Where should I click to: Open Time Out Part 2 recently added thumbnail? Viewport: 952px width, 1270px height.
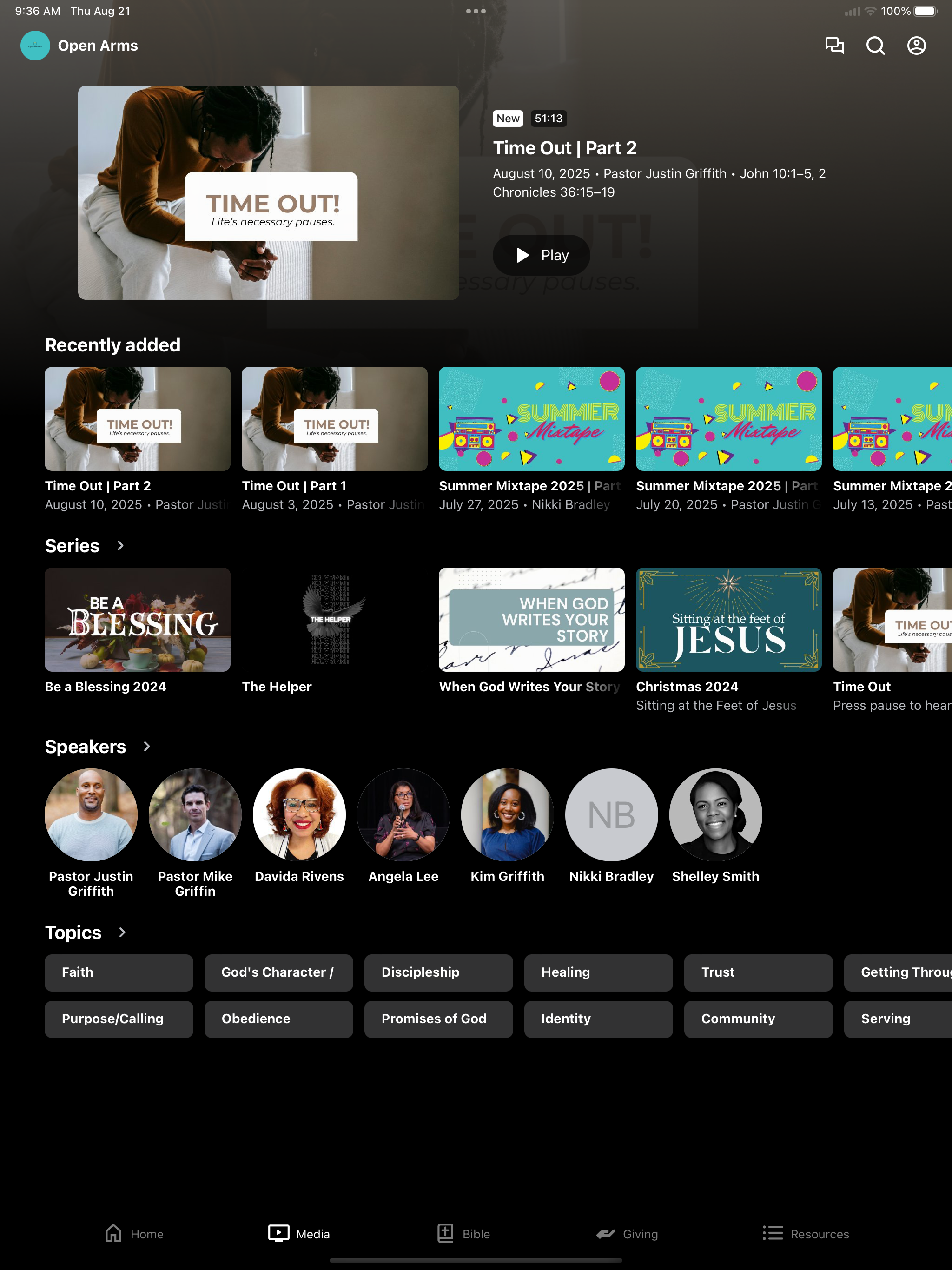[138, 418]
